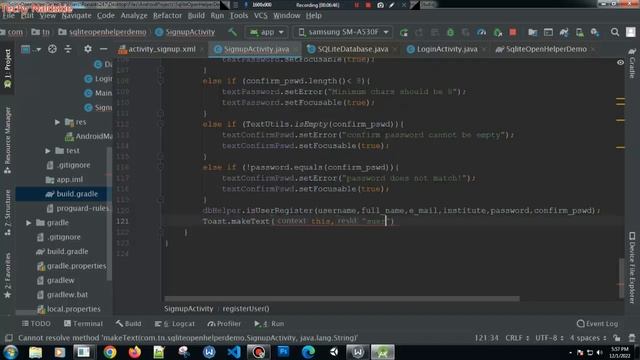Sync project with Gradle files icon
640x360 pixels.
pos(564,32)
